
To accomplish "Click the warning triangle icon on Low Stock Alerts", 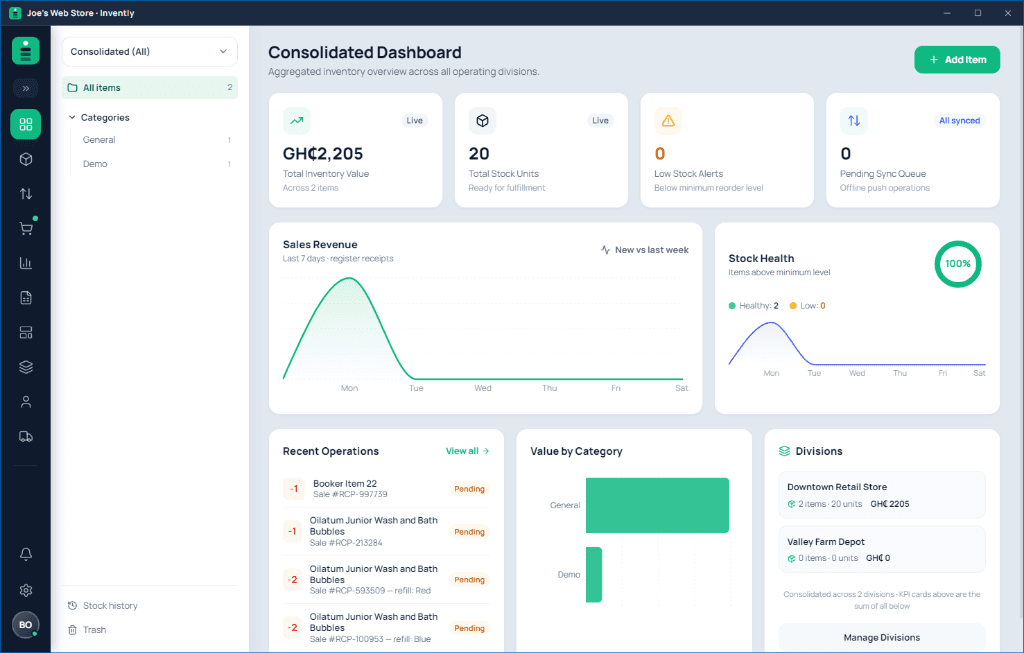I will click(x=668, y=121).
